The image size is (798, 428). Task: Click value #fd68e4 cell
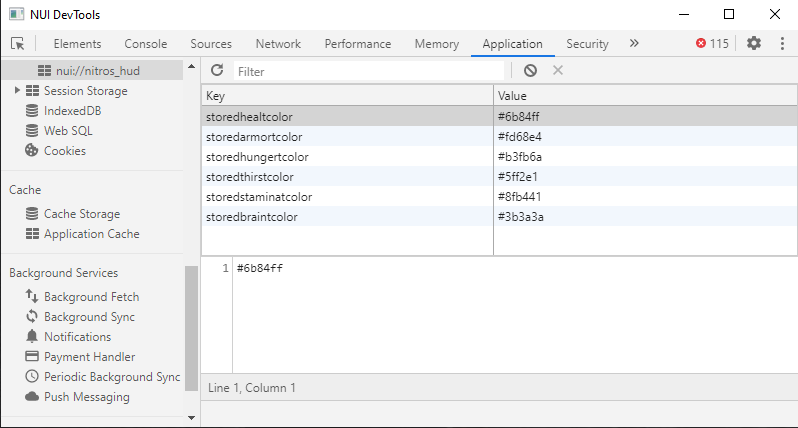point(645,136)
